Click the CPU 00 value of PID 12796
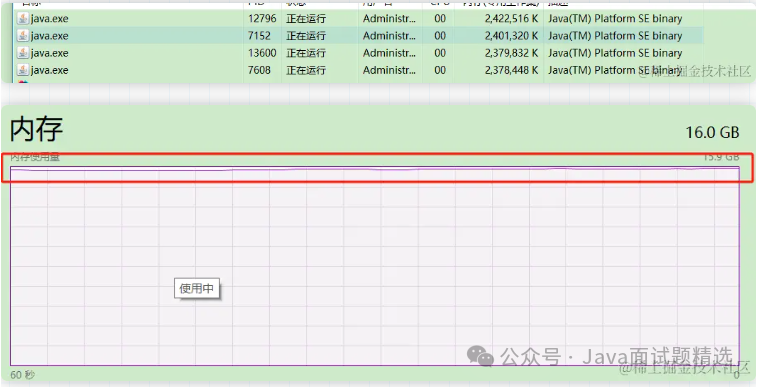The image size is (757, 387). point(440,19)
